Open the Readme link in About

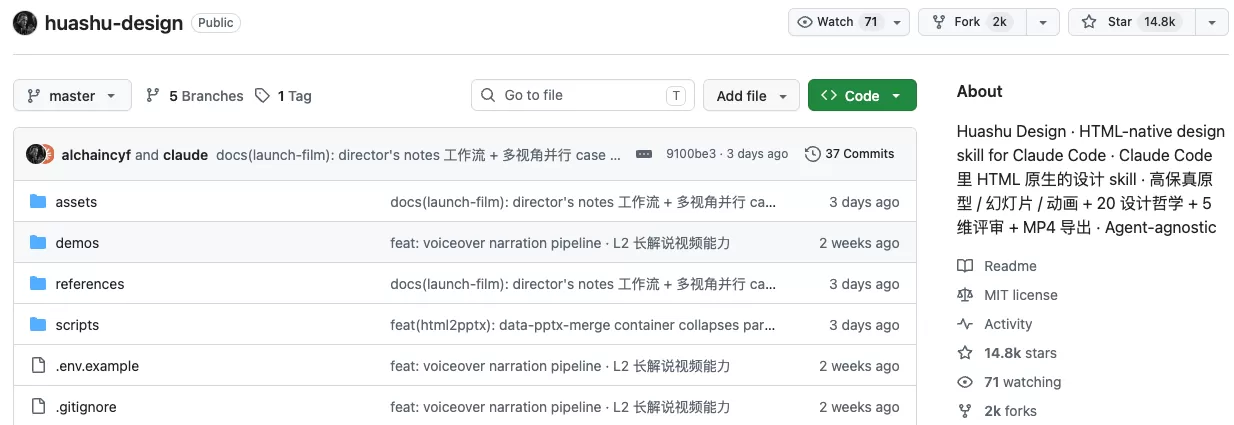tap(1010, 266)
